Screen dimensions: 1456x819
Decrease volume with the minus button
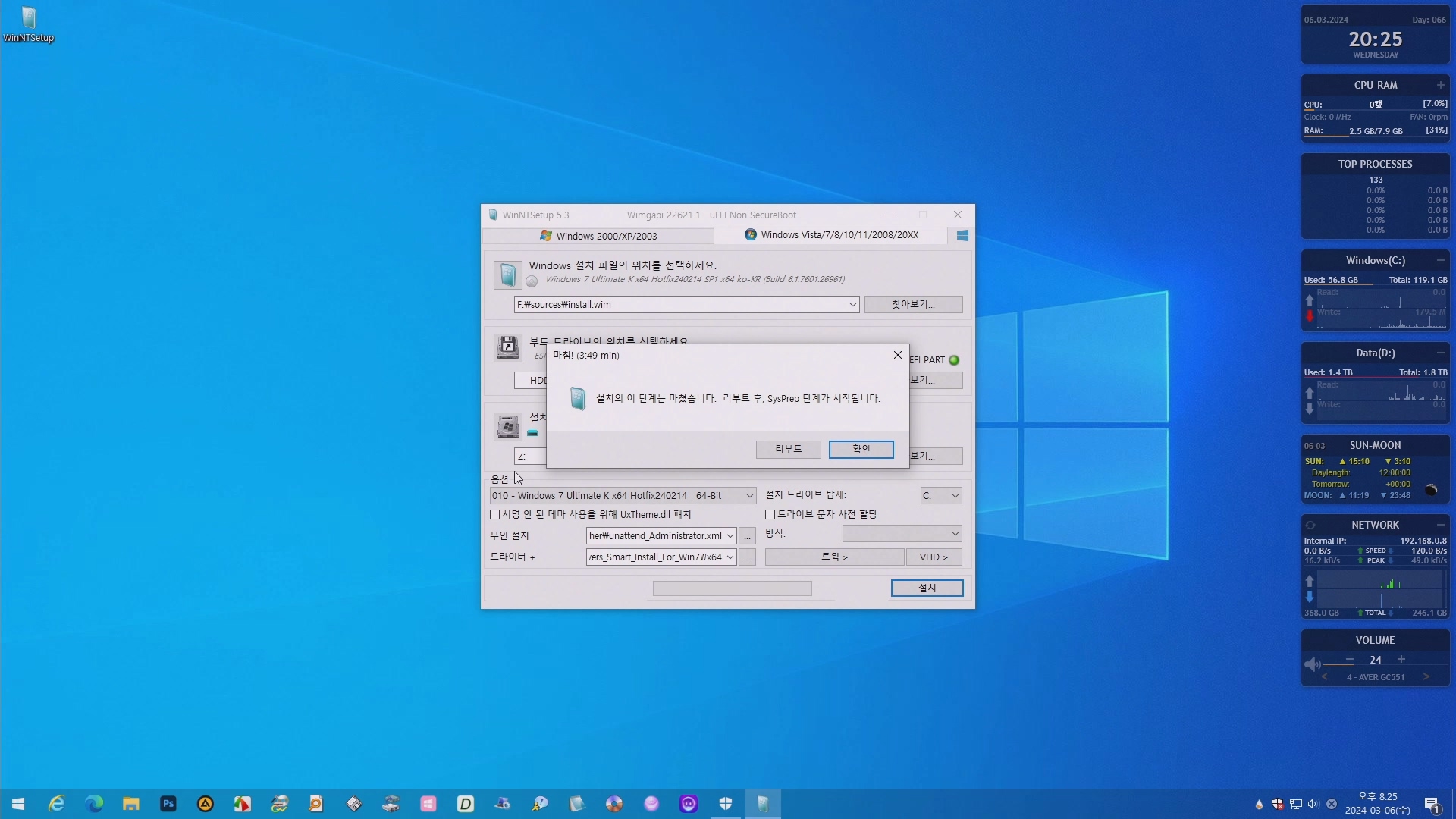[1350, 660]
